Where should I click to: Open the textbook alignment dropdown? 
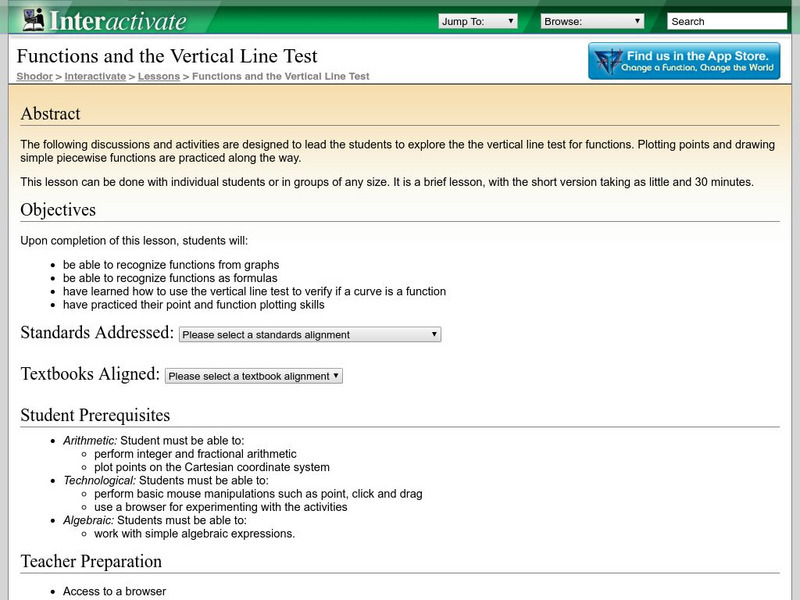click(254, 376)
